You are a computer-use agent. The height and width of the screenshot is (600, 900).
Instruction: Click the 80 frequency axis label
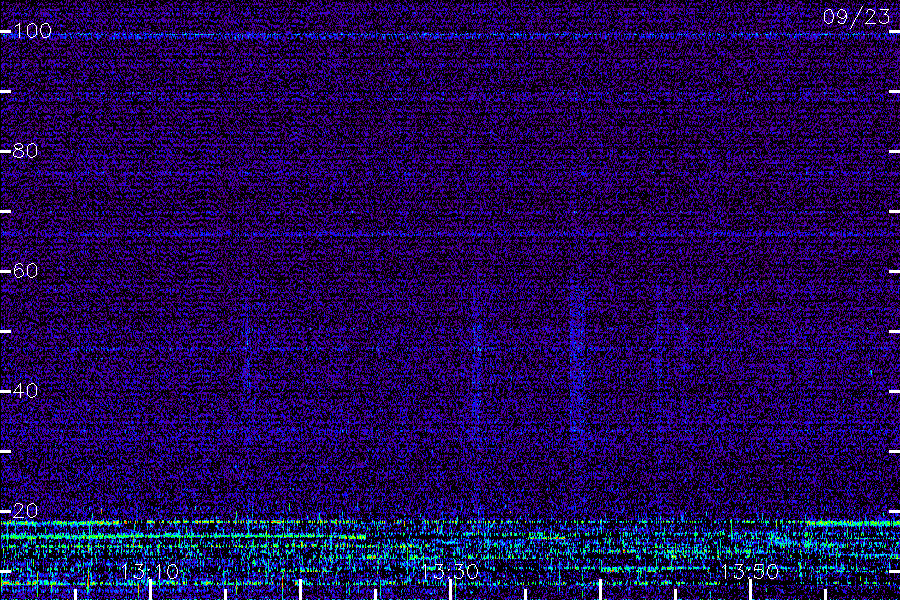25,150
